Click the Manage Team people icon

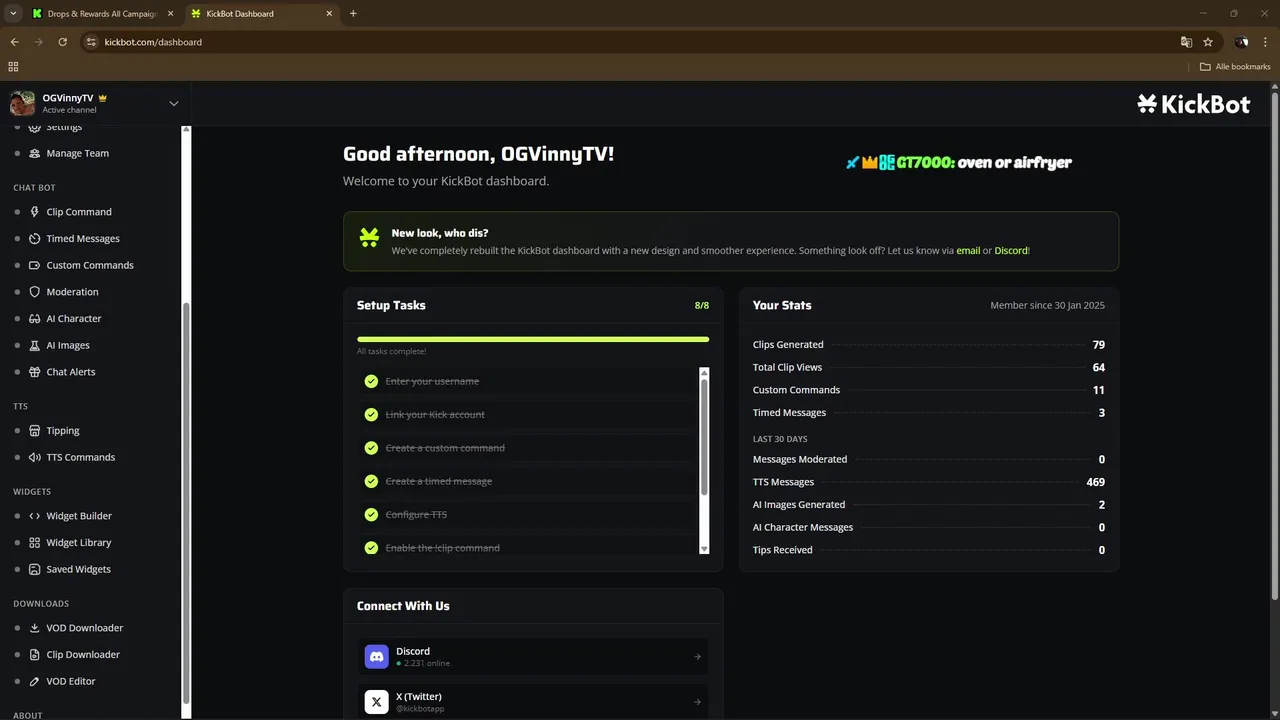coord(35,153)
